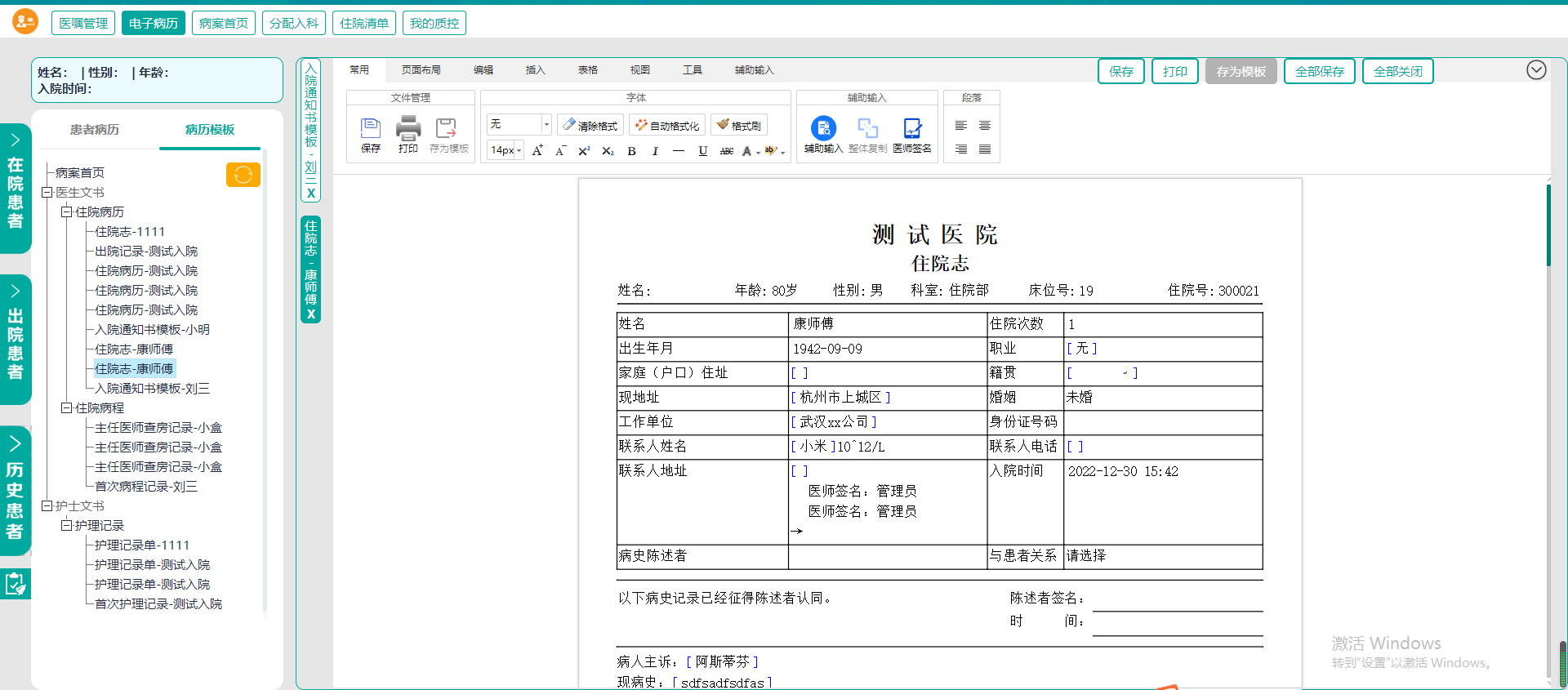This screenshot has width=1568, height=690.
Task: Open the 在院患者 side panel
Action: 16,189
